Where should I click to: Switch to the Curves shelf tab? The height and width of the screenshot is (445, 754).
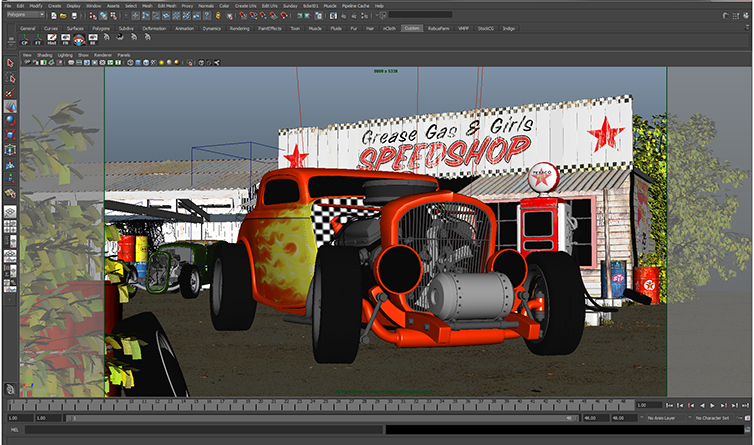pyautogui.click(x=51, y=28)
